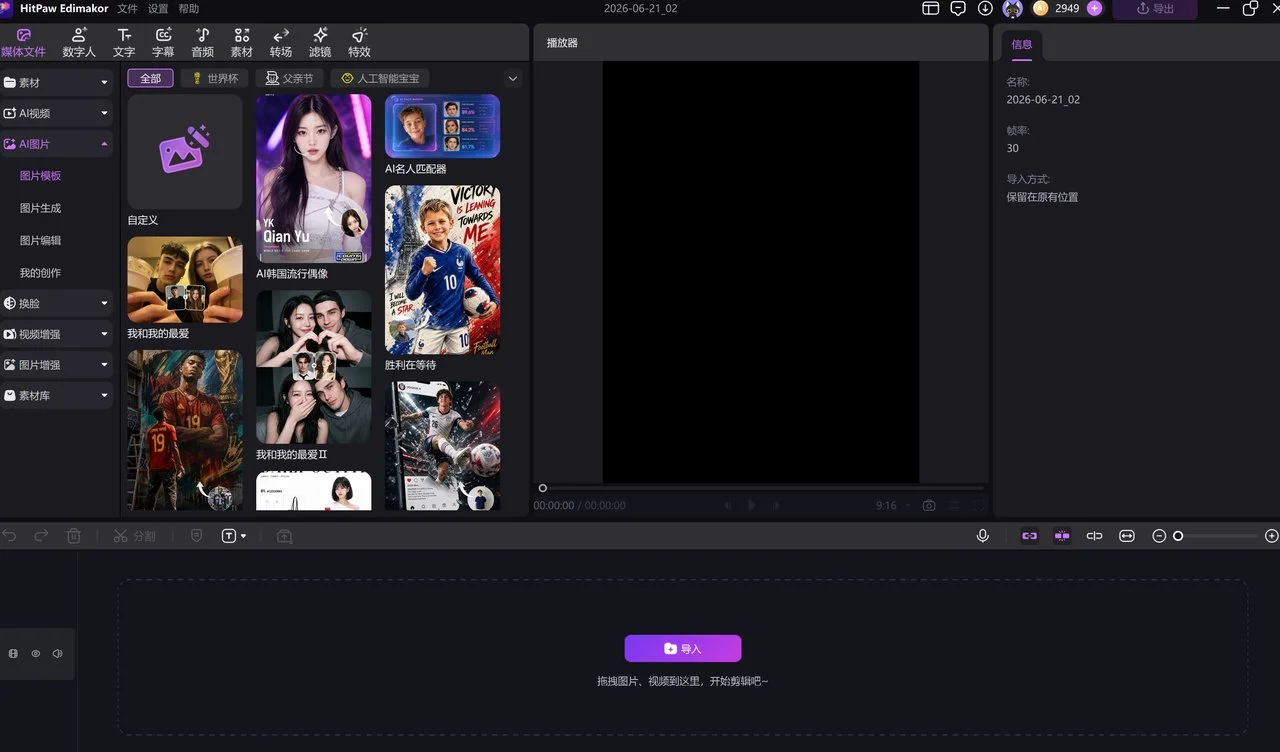Open the 9:16 aspect ratio dropdown

click(894, 506)
